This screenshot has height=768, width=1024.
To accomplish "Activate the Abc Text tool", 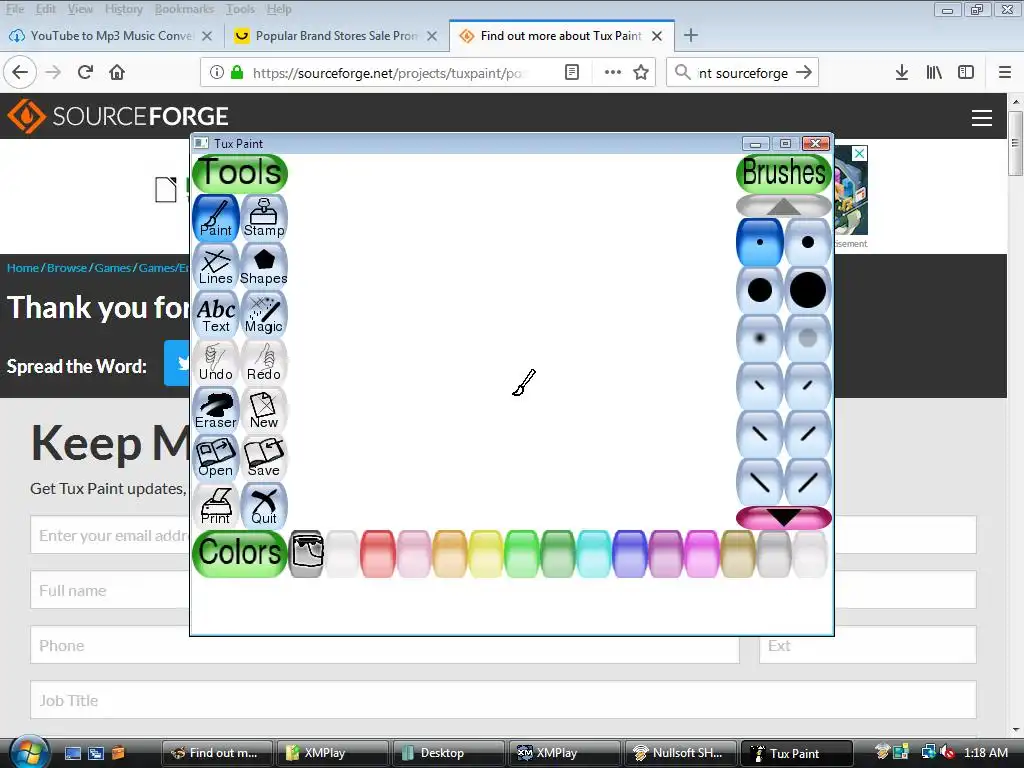I will click(216, 315).
